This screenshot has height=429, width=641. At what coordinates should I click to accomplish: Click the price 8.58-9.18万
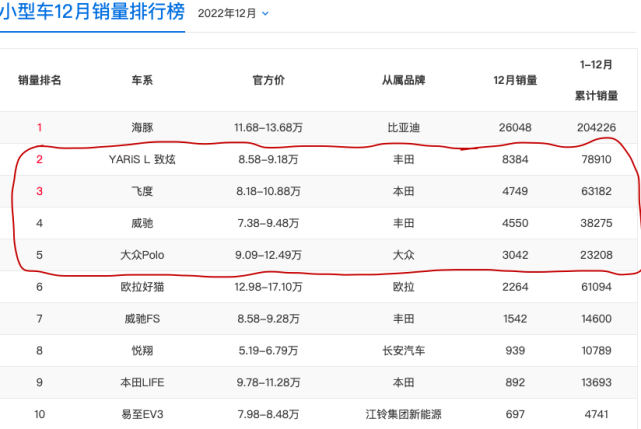pyautogui.click(x=269, y=159)
